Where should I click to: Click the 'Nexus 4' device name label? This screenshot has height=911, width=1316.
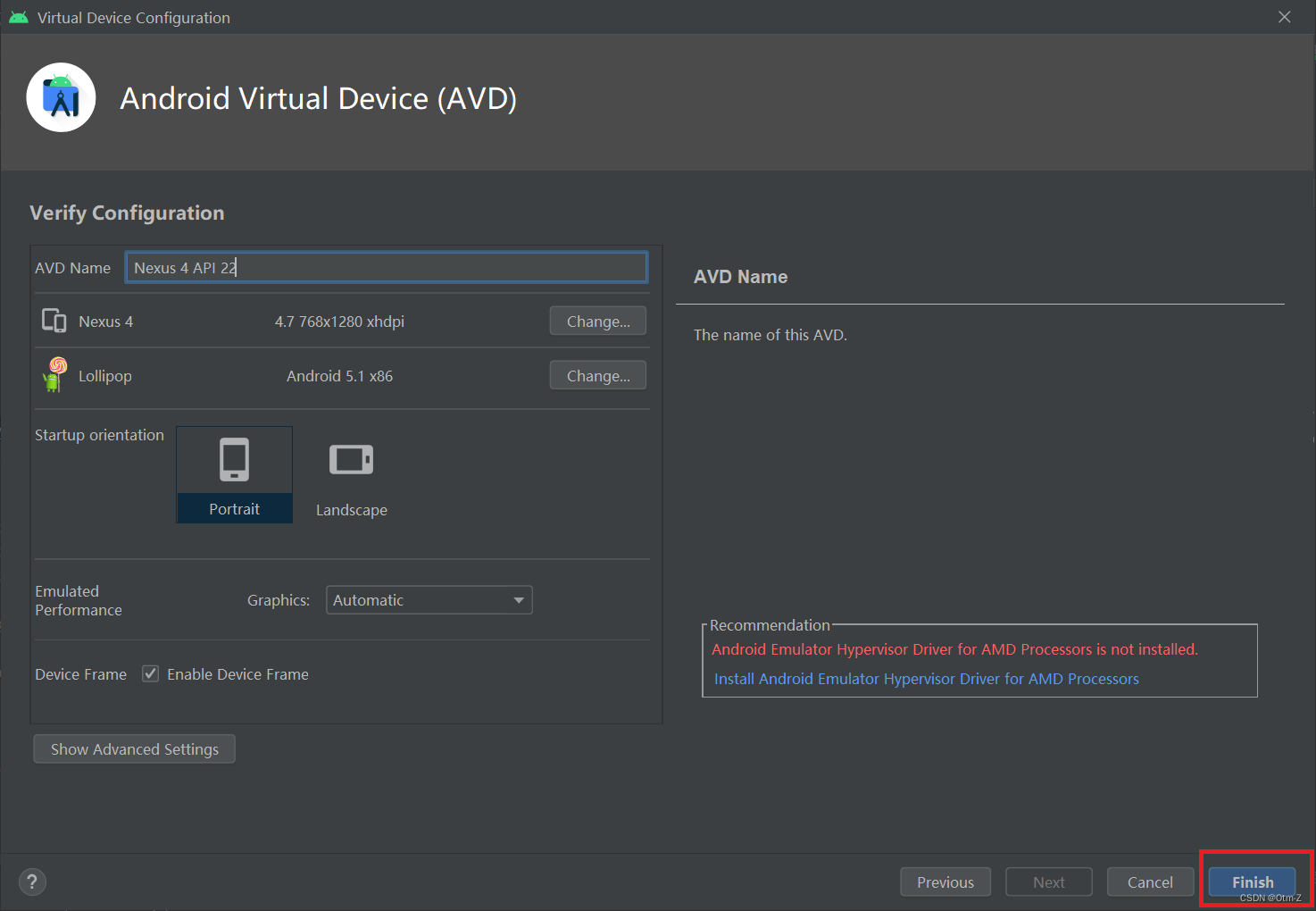pos(105,322)
